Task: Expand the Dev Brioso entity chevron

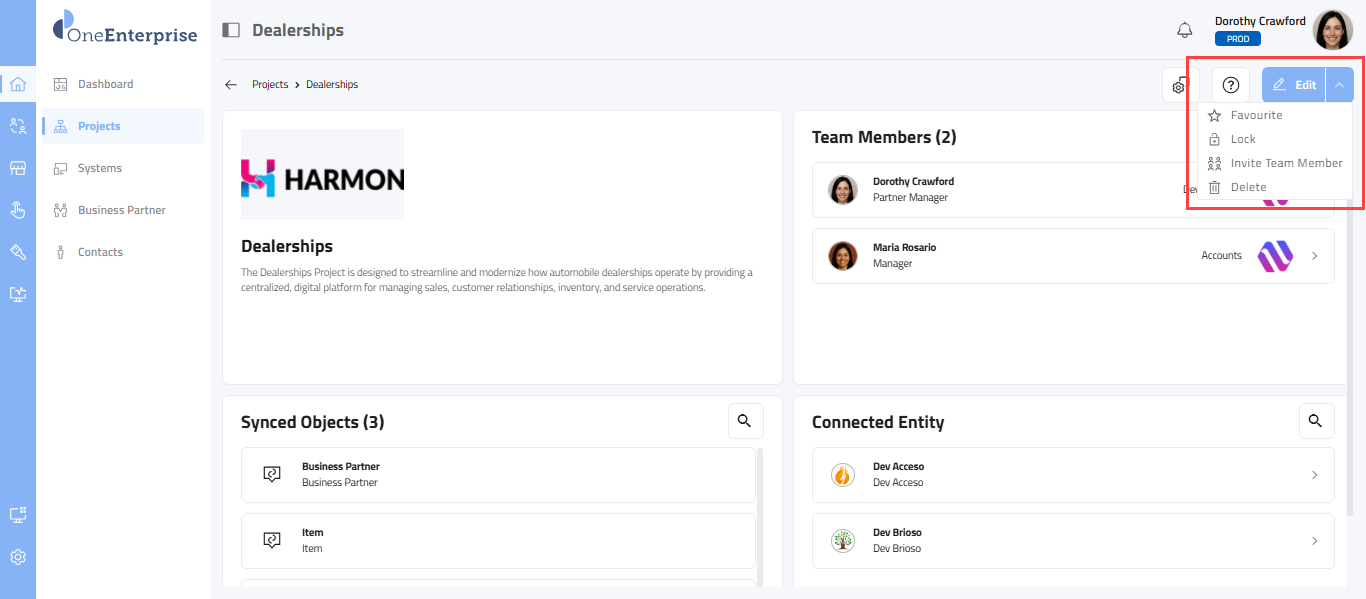Action: click(x=1315, y=541)
